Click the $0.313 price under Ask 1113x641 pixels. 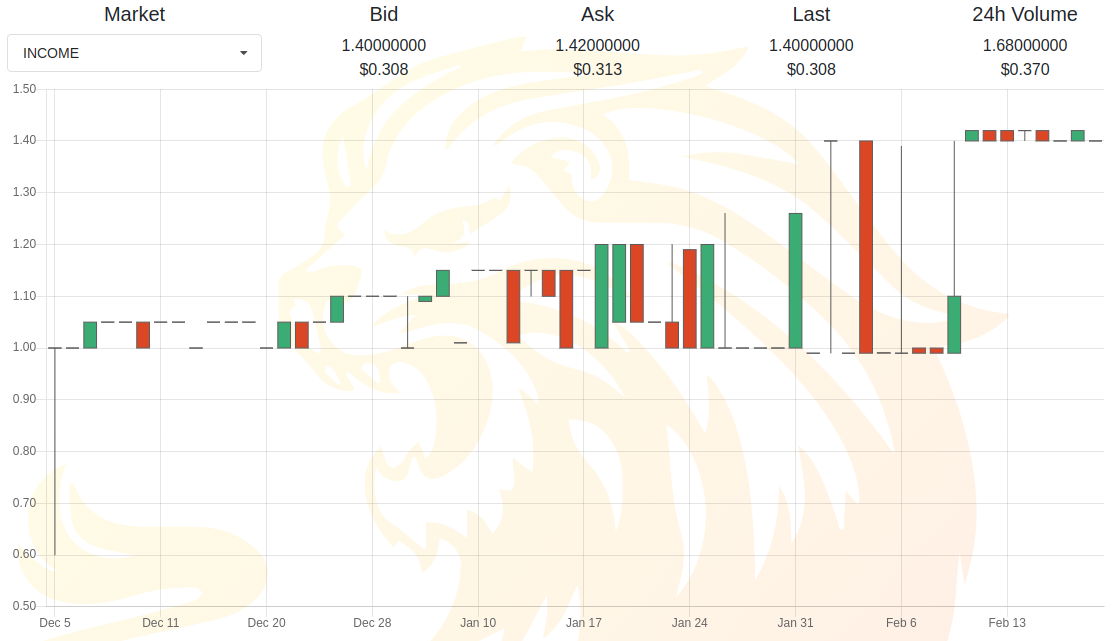pyautogui.click(x=598, y=70)
